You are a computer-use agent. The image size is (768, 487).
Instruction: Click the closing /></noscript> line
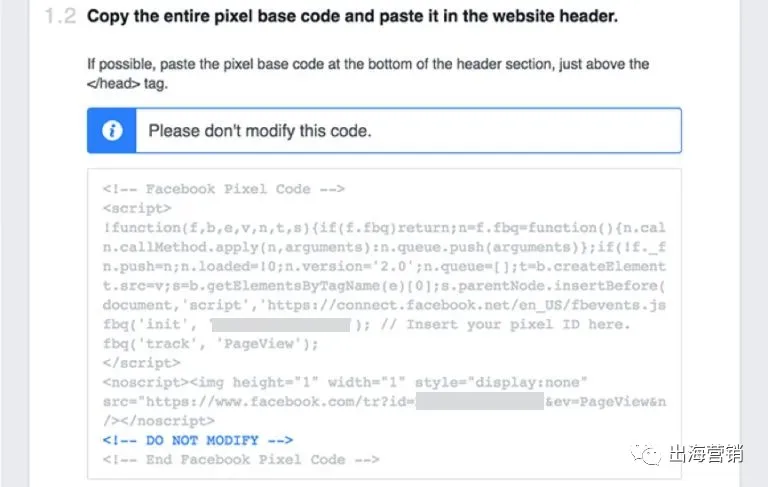coord(159,421)
